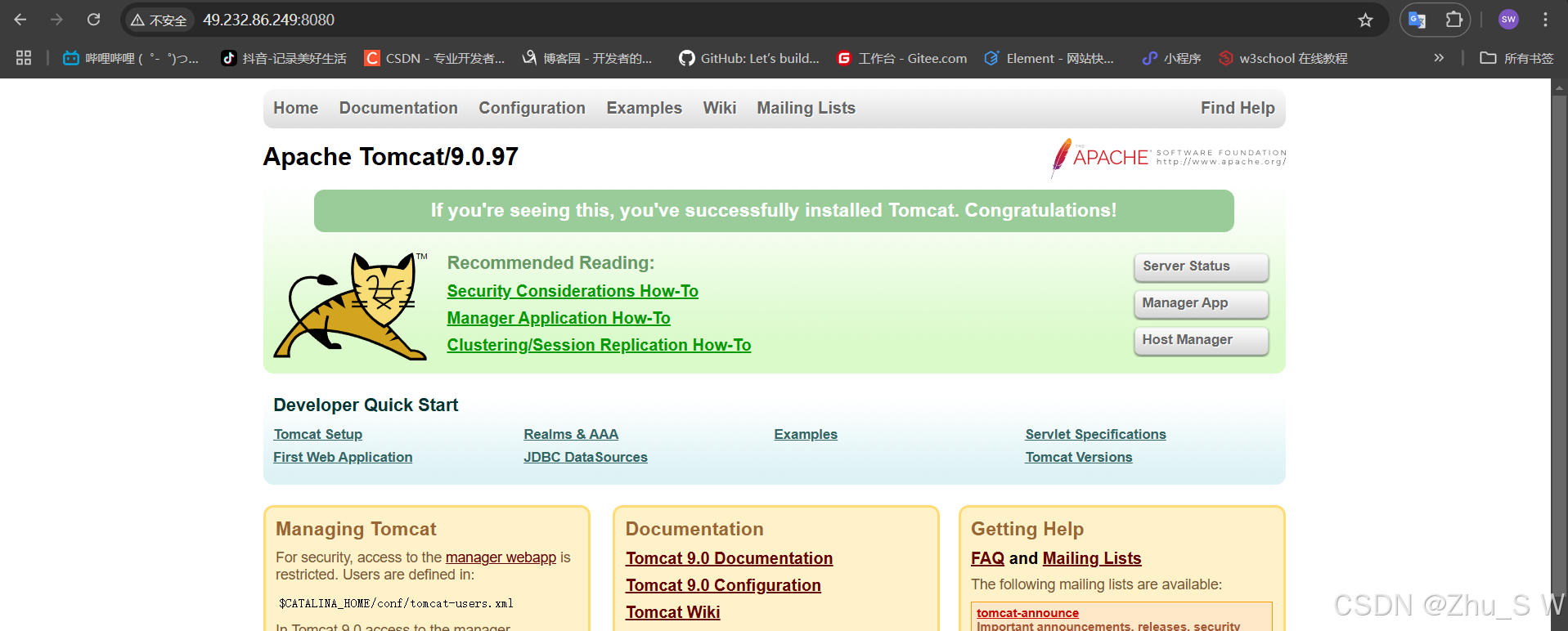Open the Examples link under Developer Quick Start

tap(806, 434)
